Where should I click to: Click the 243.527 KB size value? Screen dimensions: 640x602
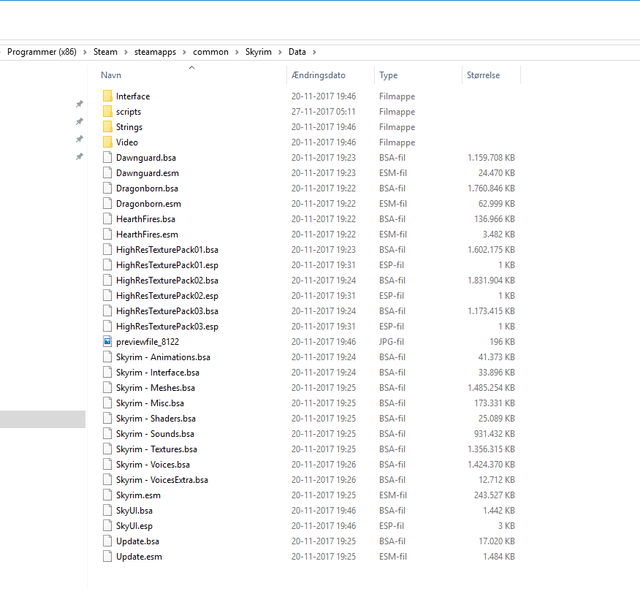[x=494, y=495]
